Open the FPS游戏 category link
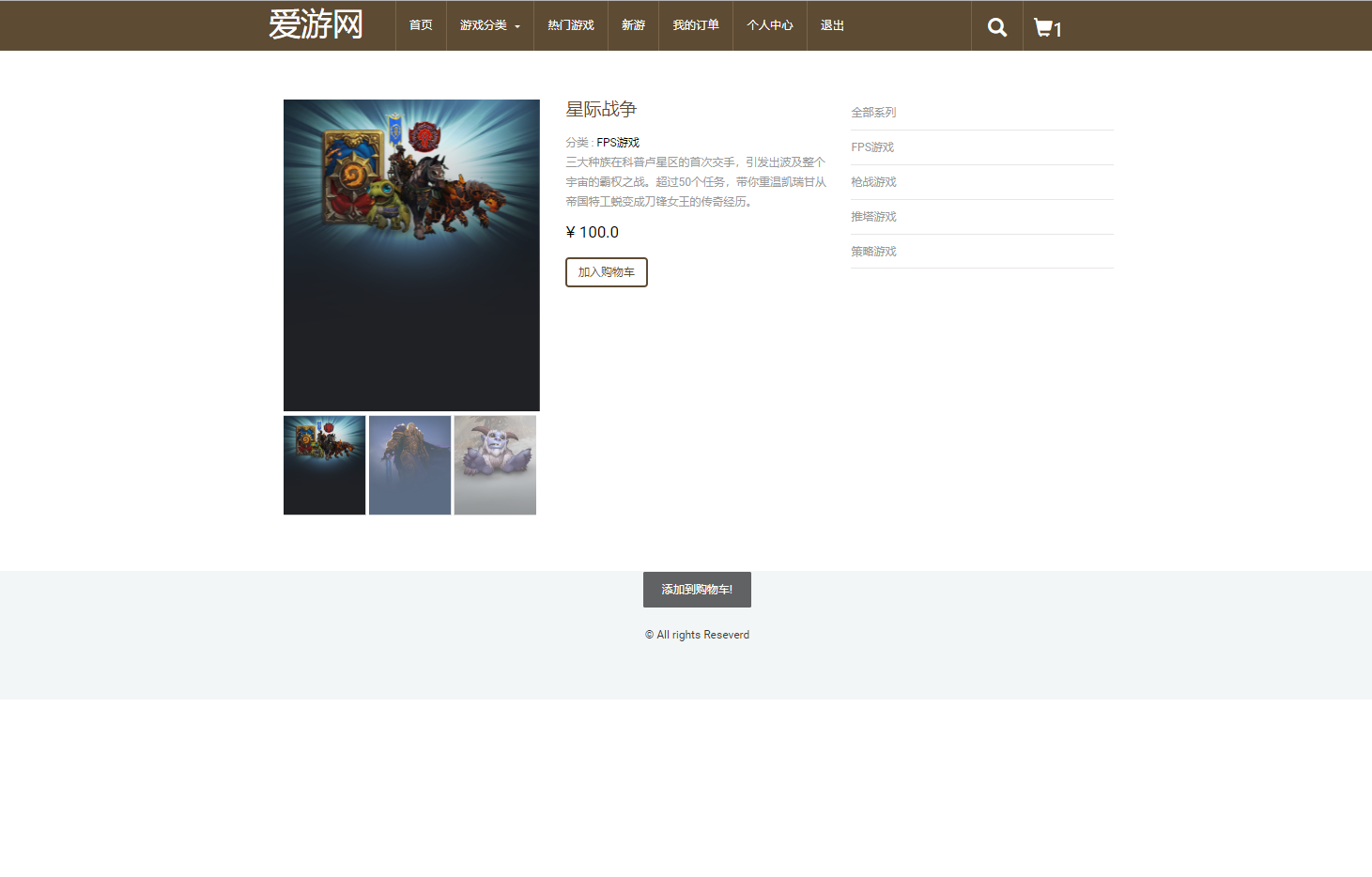This screenshot has height=877, width=1372. 872,146
